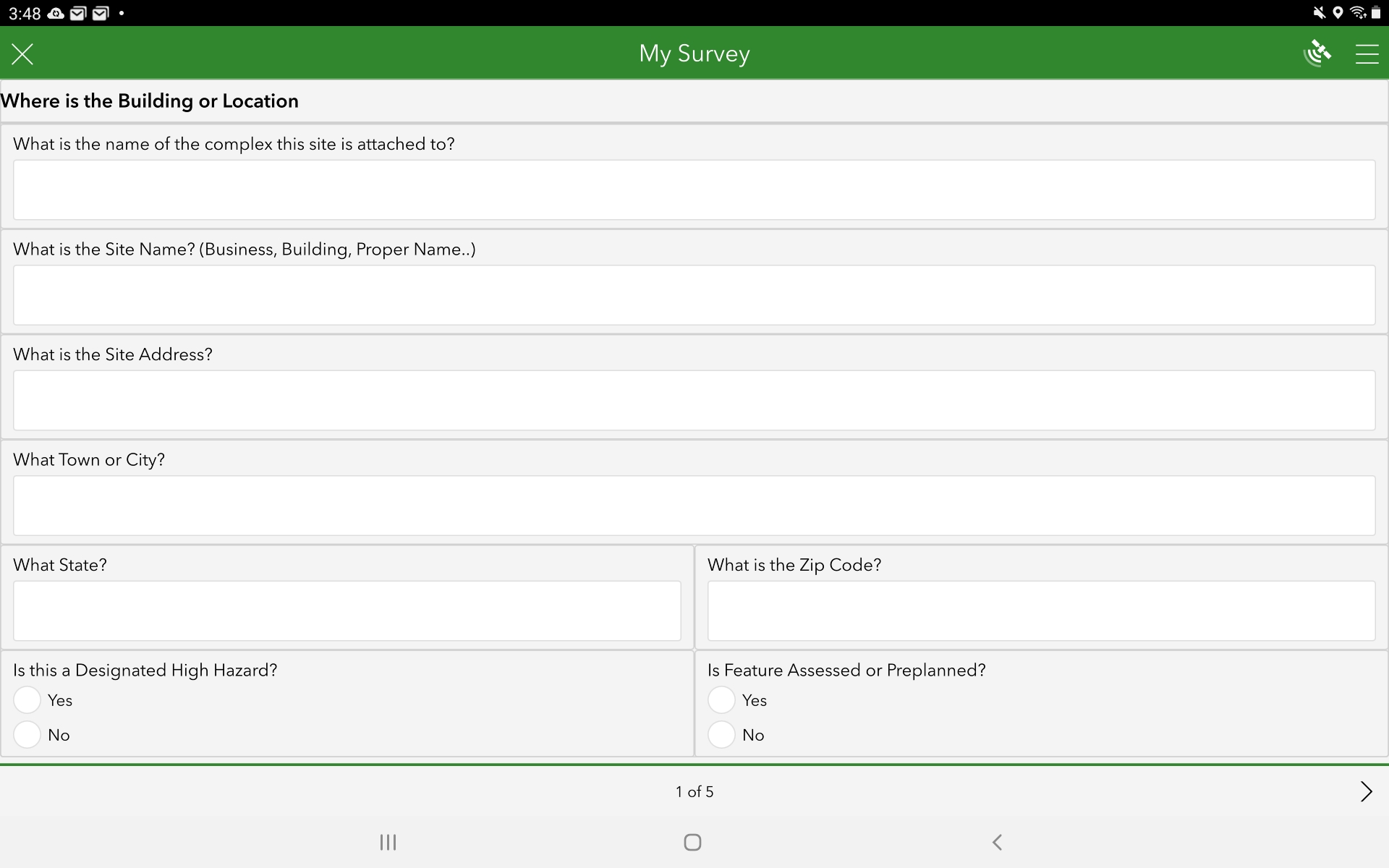
Task: Tap the Wi-Fi status icon
Action: pos(1359,12)
